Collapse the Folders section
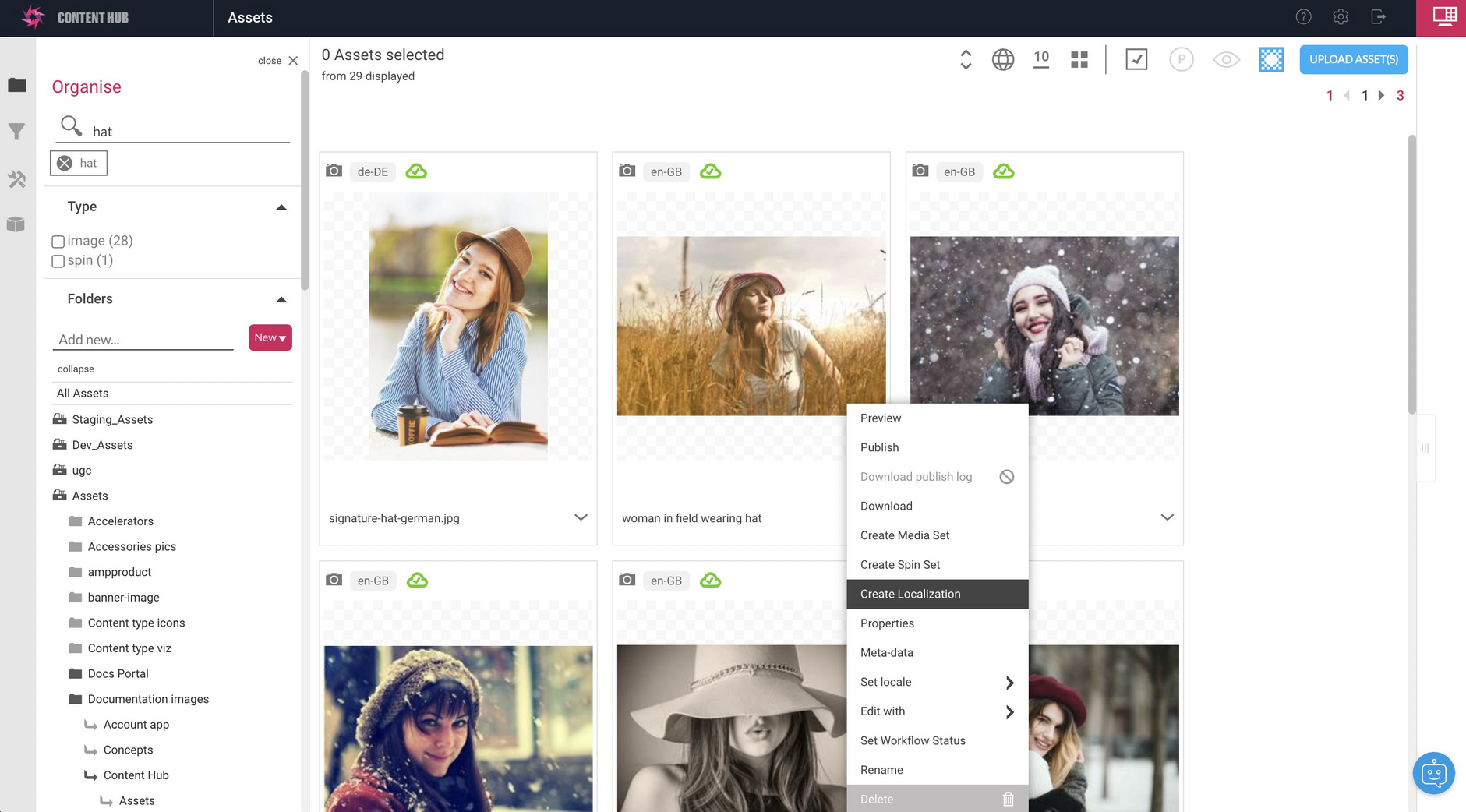This screenshot has width=1466, height=812. pos(281,300)
